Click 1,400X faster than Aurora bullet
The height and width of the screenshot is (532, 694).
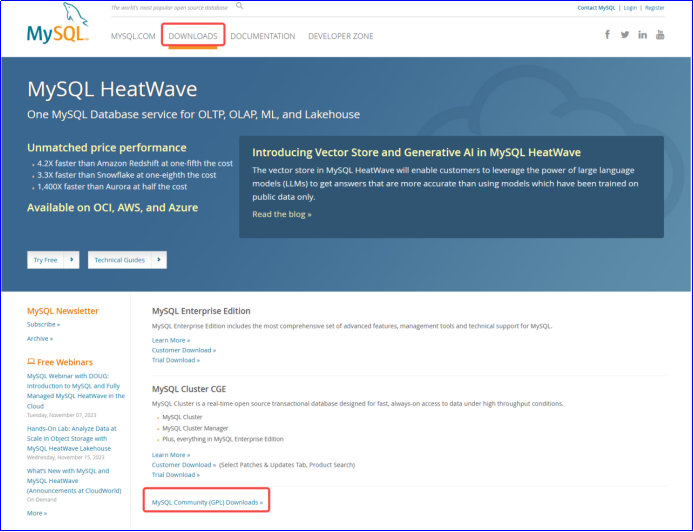pos(112,187)
